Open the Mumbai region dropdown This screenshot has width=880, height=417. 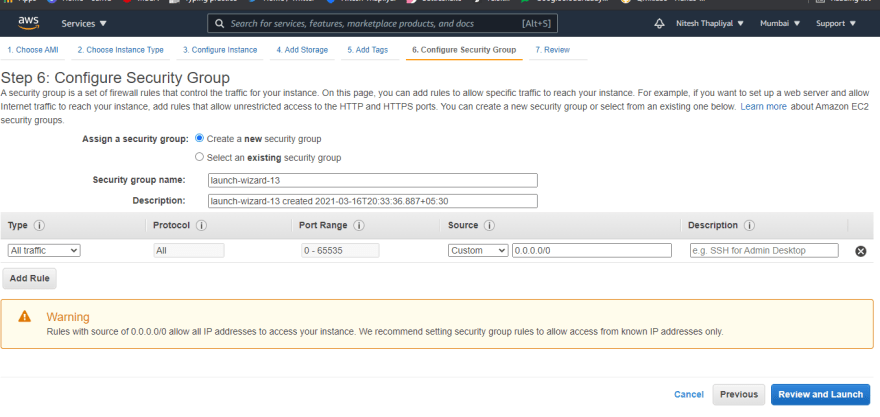coord(780,24)
